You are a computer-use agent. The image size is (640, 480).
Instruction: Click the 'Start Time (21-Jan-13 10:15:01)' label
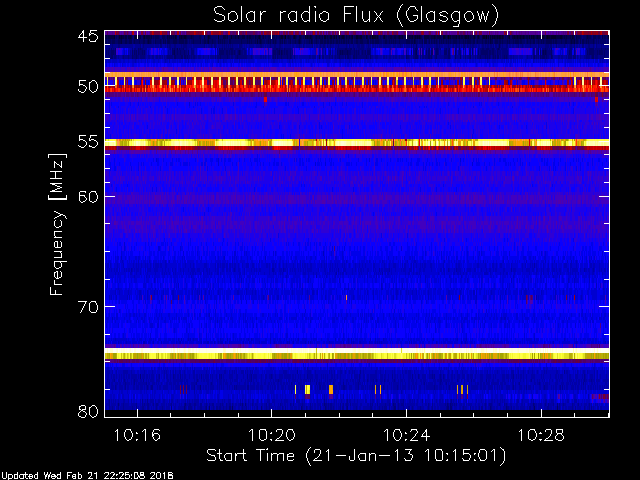356,456
